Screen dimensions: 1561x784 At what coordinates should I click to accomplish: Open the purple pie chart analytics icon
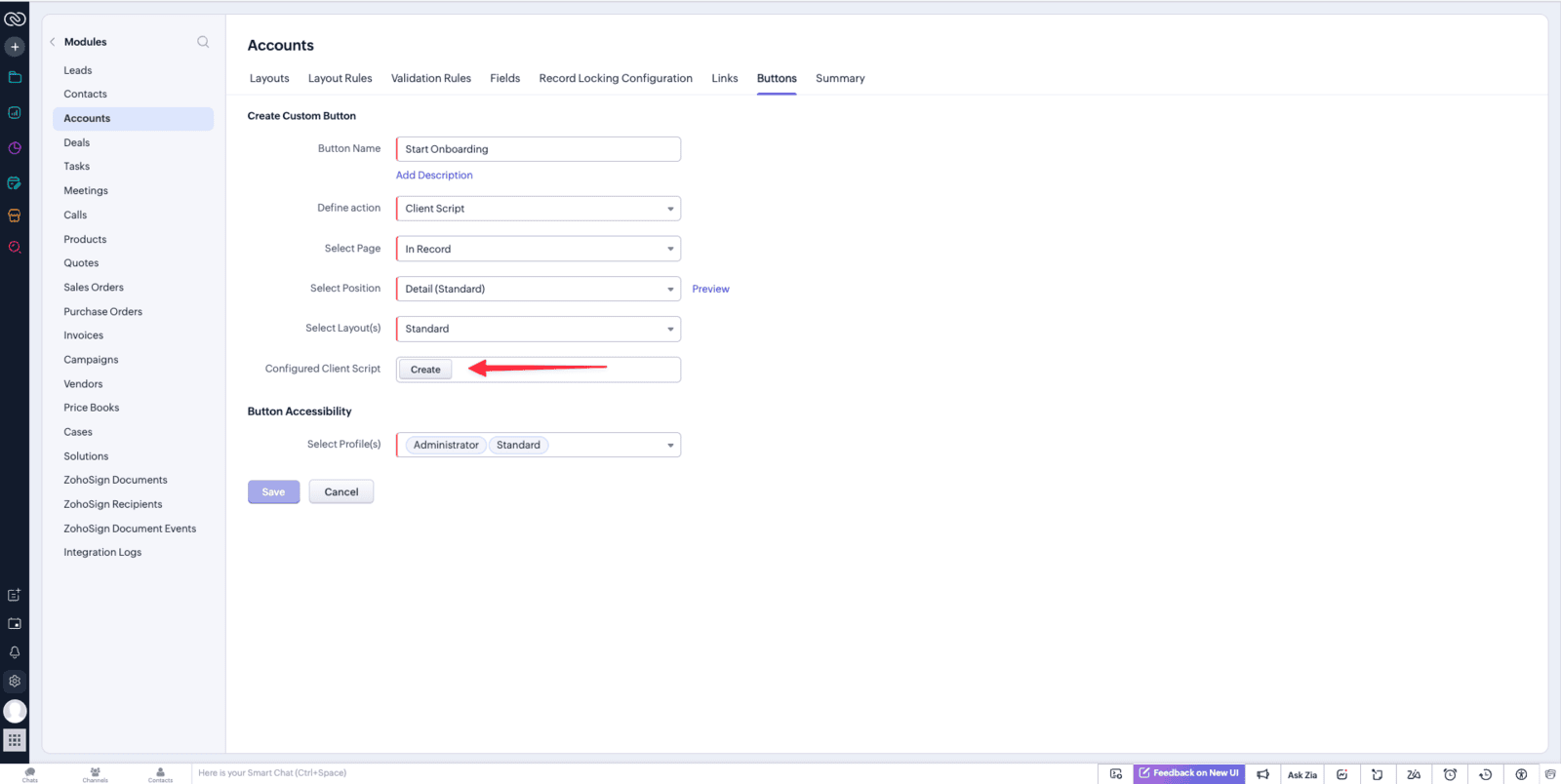coord(15,148)
